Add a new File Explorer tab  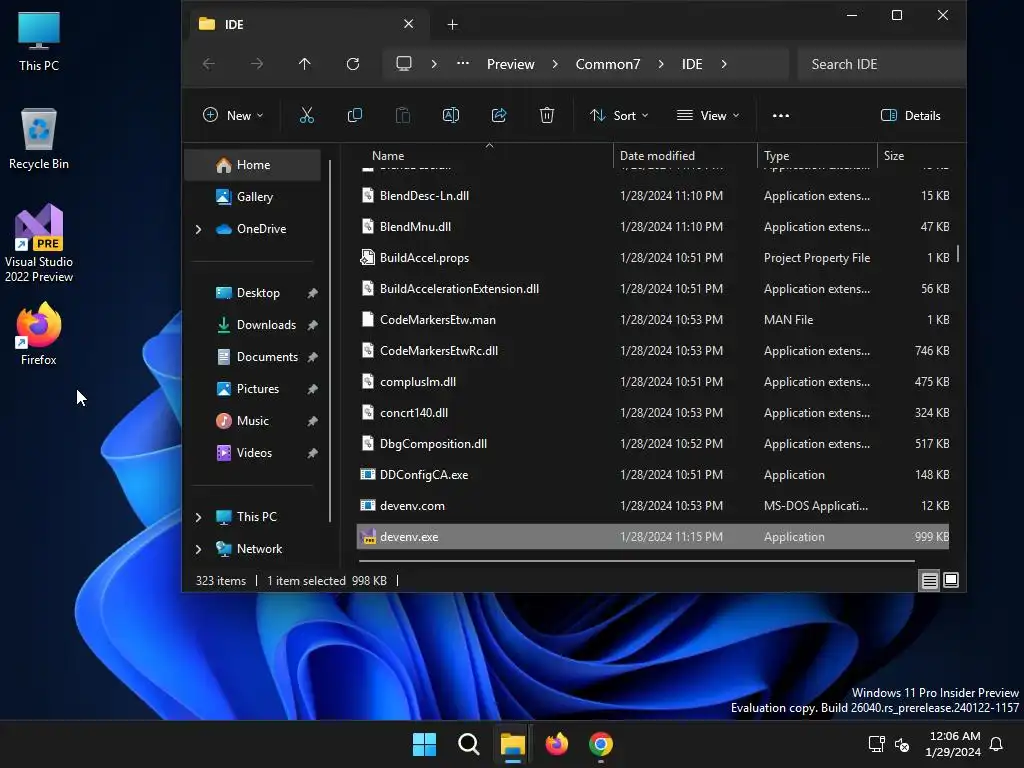452,25
